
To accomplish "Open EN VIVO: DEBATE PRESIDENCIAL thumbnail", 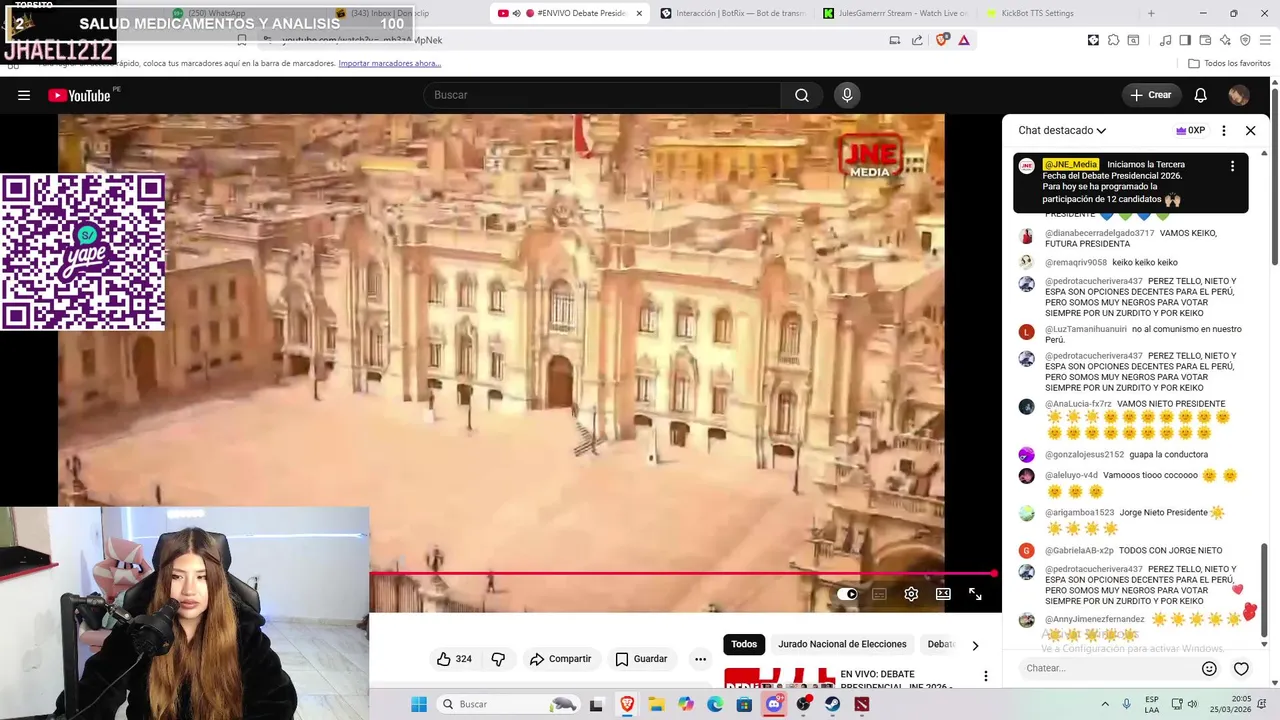I will (779, 678).
